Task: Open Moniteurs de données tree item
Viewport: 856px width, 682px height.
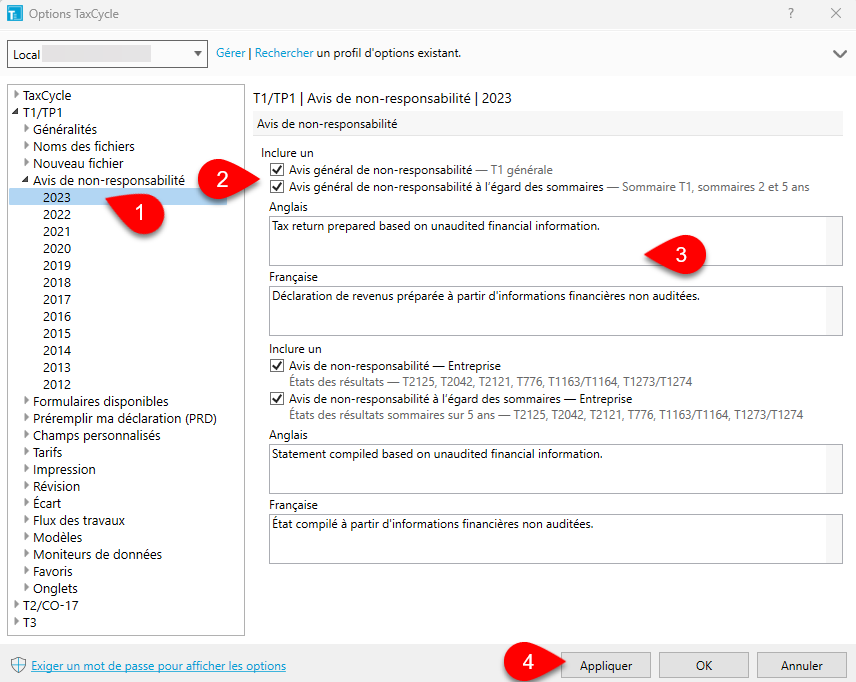Action: click(x=97, y=554)
